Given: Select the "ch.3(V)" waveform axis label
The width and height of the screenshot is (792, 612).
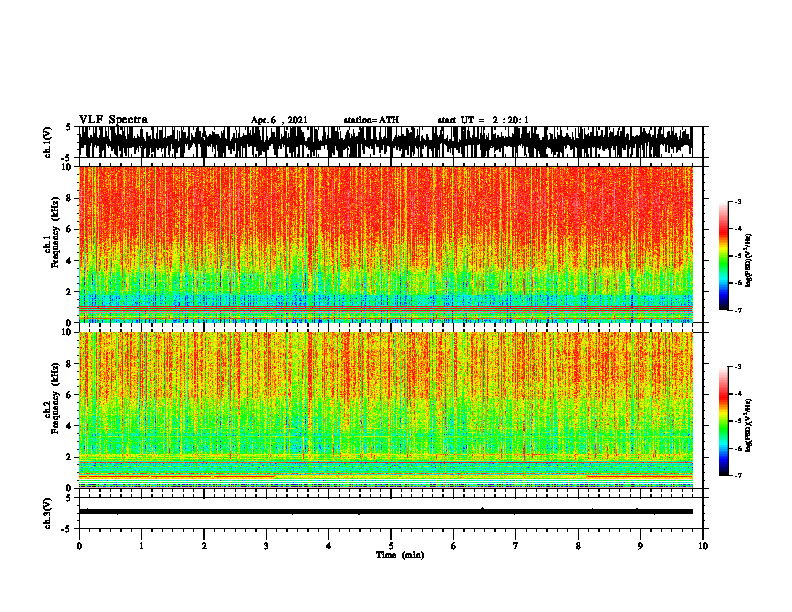Looking at the screenshot, I should (x=48, y=513).
